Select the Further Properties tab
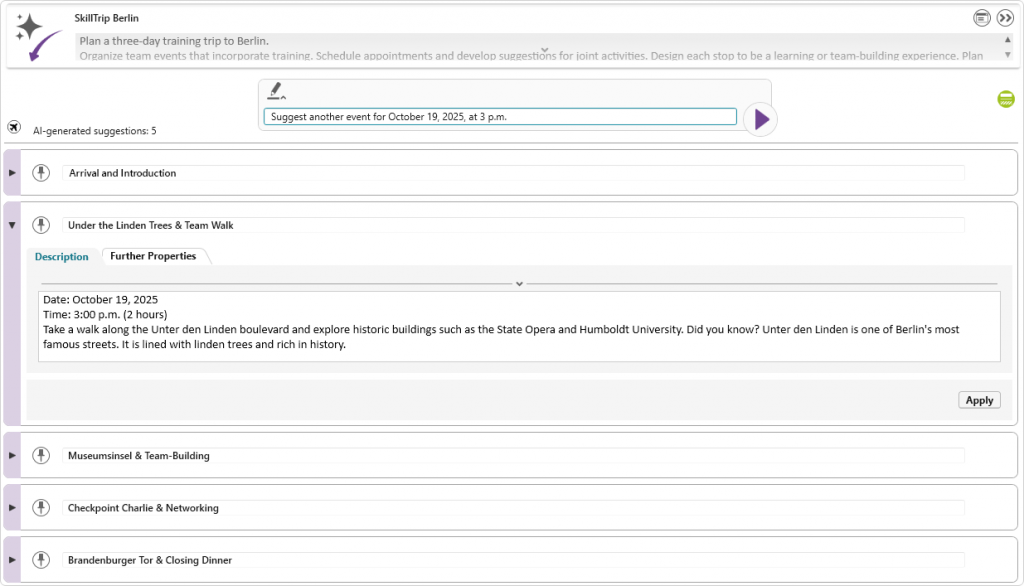Screen dimensions: 1024x586 (x=153, y=257)
